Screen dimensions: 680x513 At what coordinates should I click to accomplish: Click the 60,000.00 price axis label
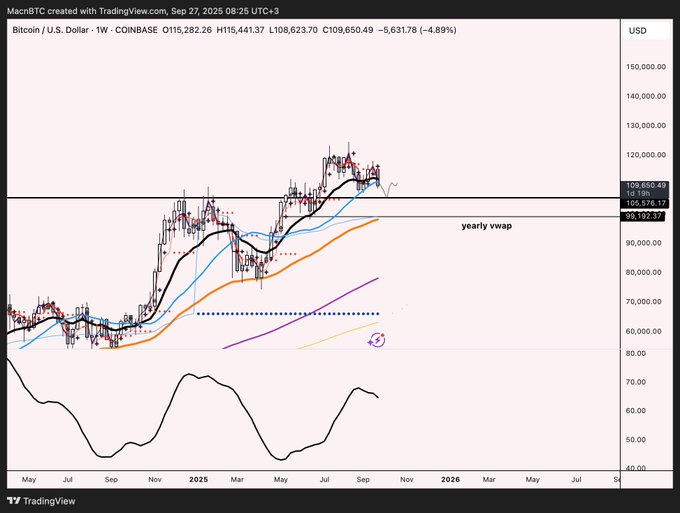coord(644,331)
